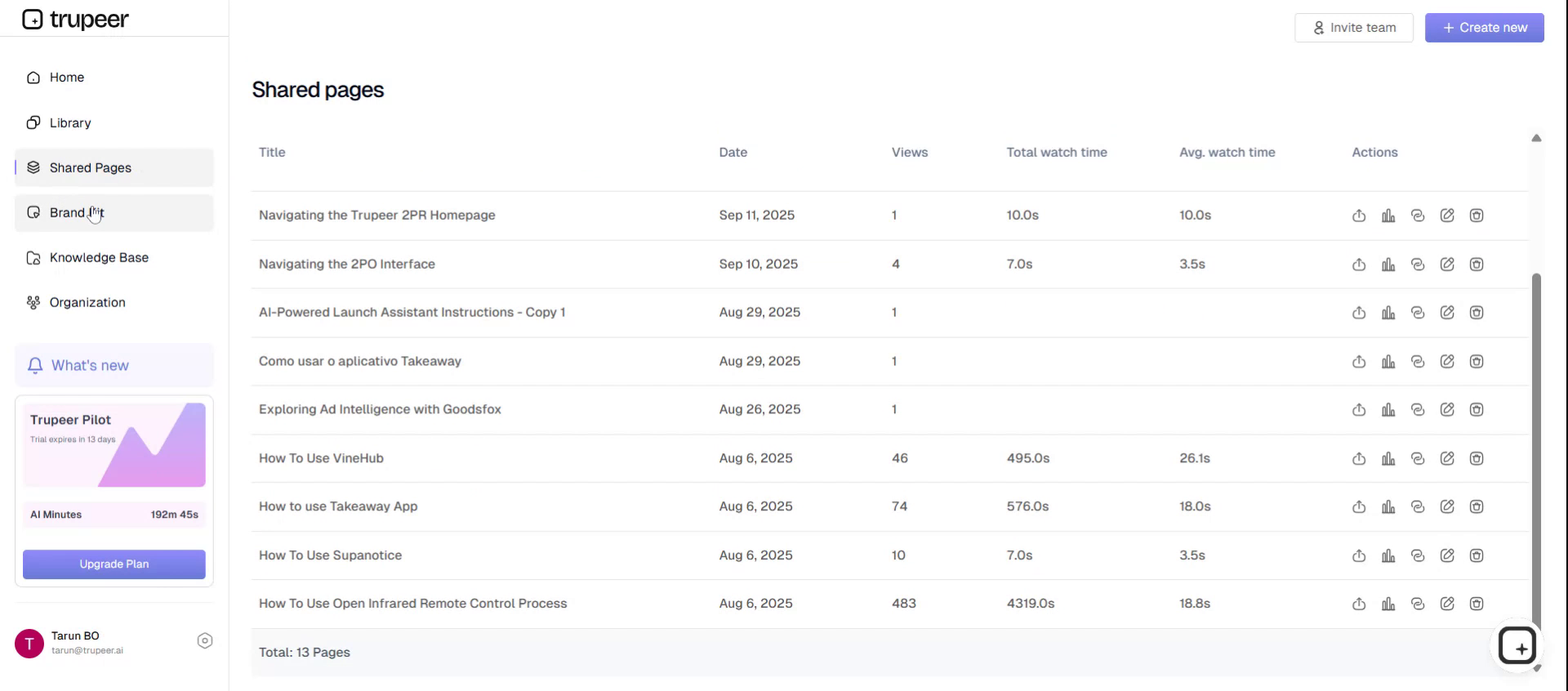
Task: View analytics for How To Use Supanotice
Action: point(1388,556)
